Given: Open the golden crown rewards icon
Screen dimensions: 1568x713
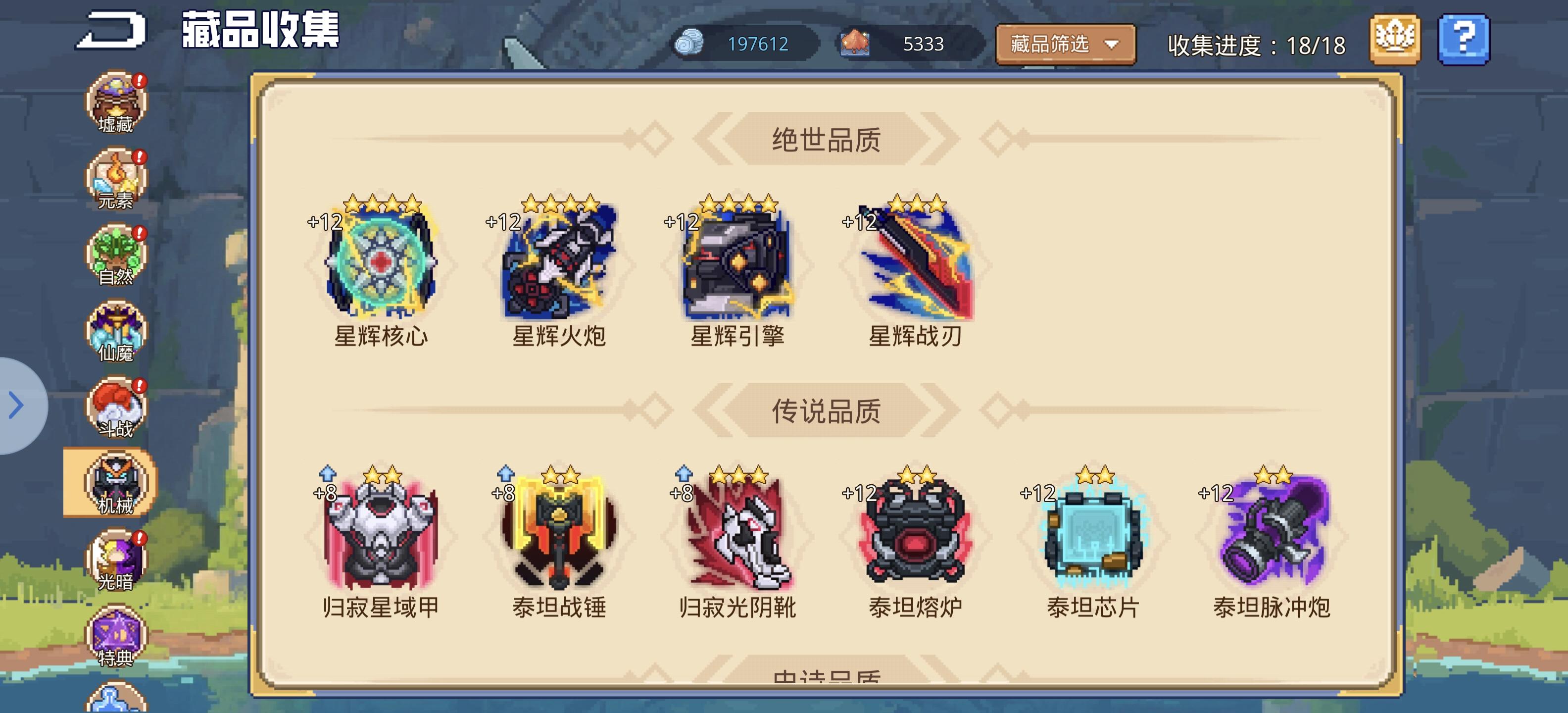Looking at the screenshot, I should tap(1395, 40).
